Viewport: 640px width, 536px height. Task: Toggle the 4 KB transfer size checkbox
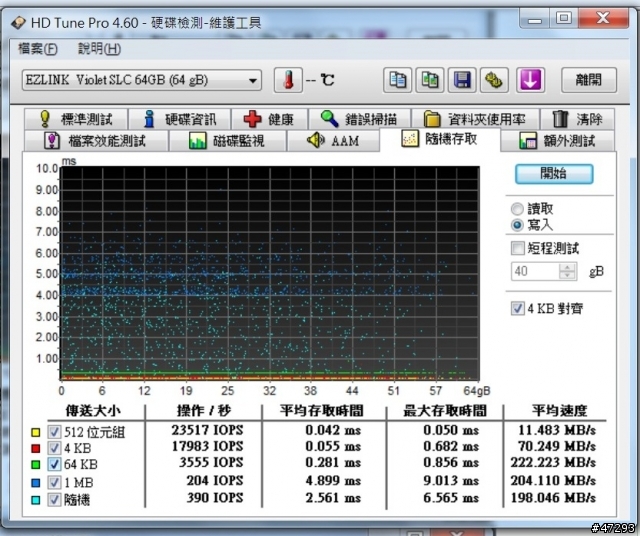click(x=54, y=448)
